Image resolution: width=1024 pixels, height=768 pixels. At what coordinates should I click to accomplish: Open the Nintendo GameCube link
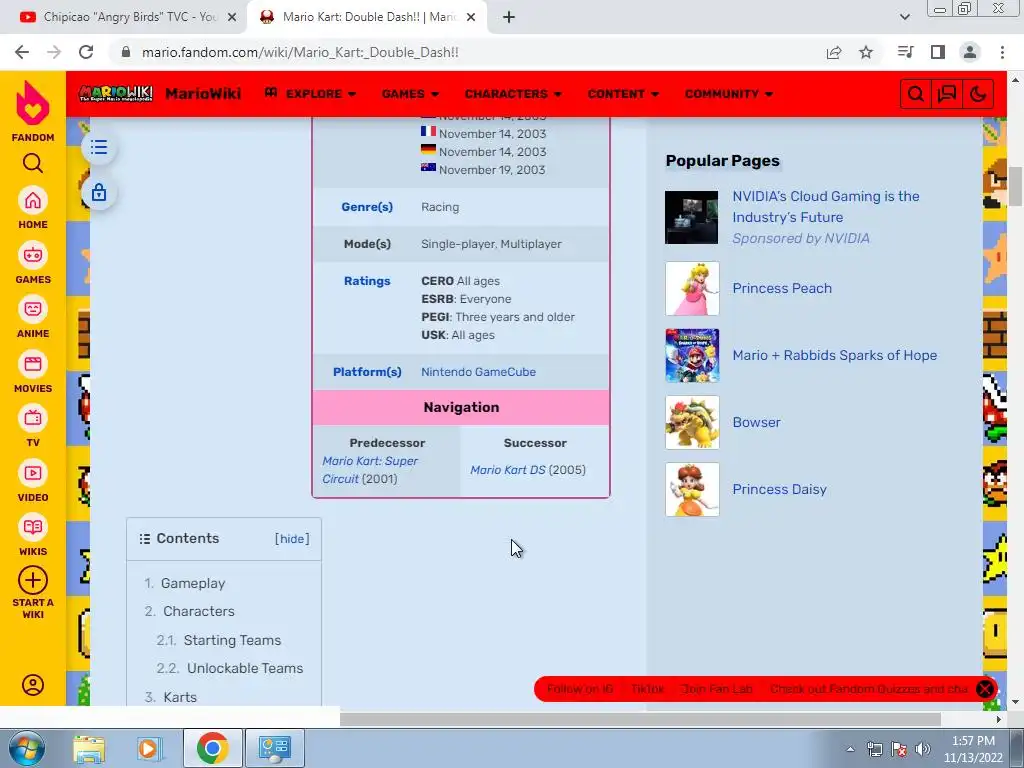(478, 372)
